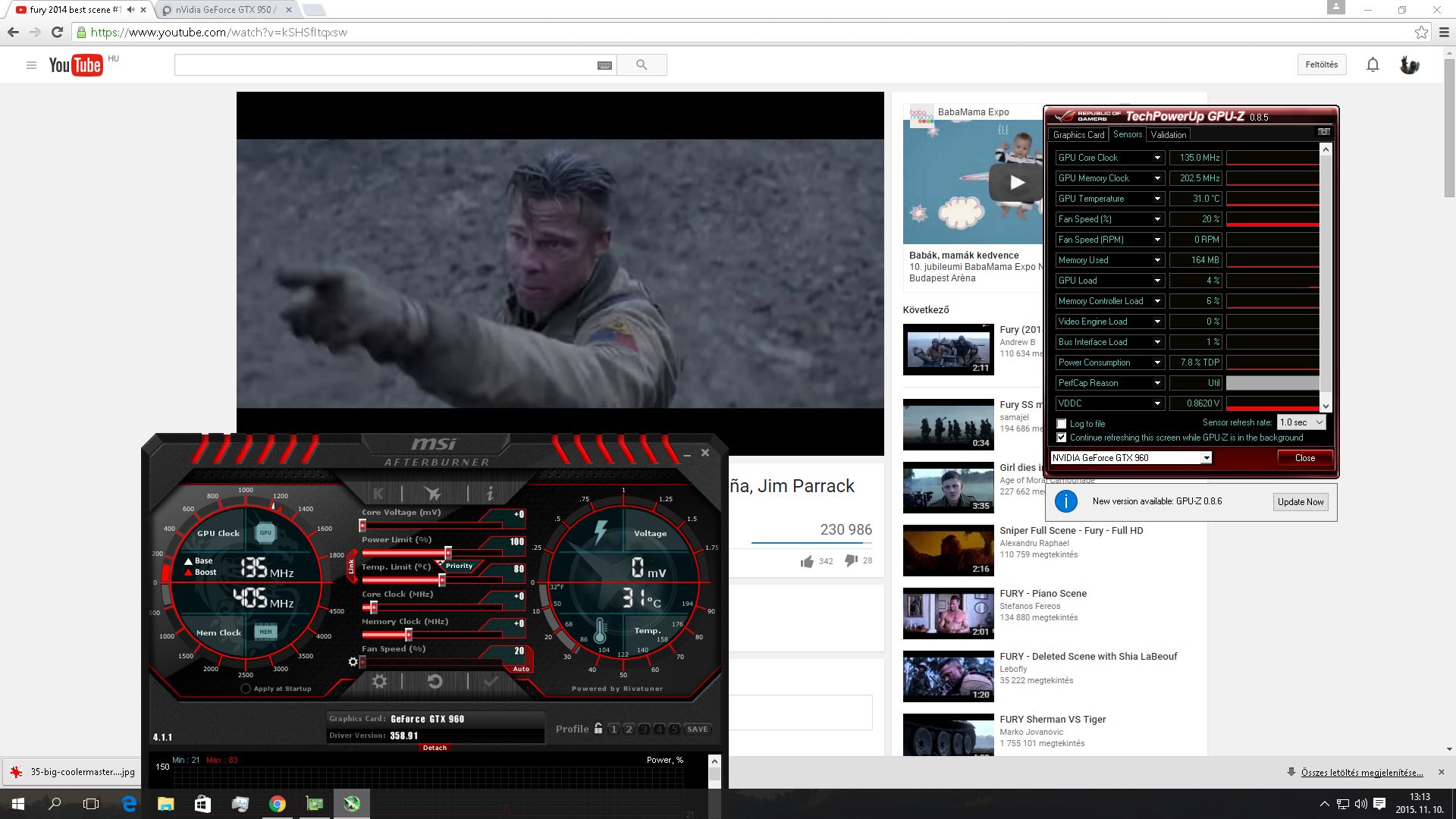Image resolution: width=1456 pixels, height=819 pixels.
Task: Switch to Graphics Card tab in GPU-Z
Action: (x=1078, y=135)
